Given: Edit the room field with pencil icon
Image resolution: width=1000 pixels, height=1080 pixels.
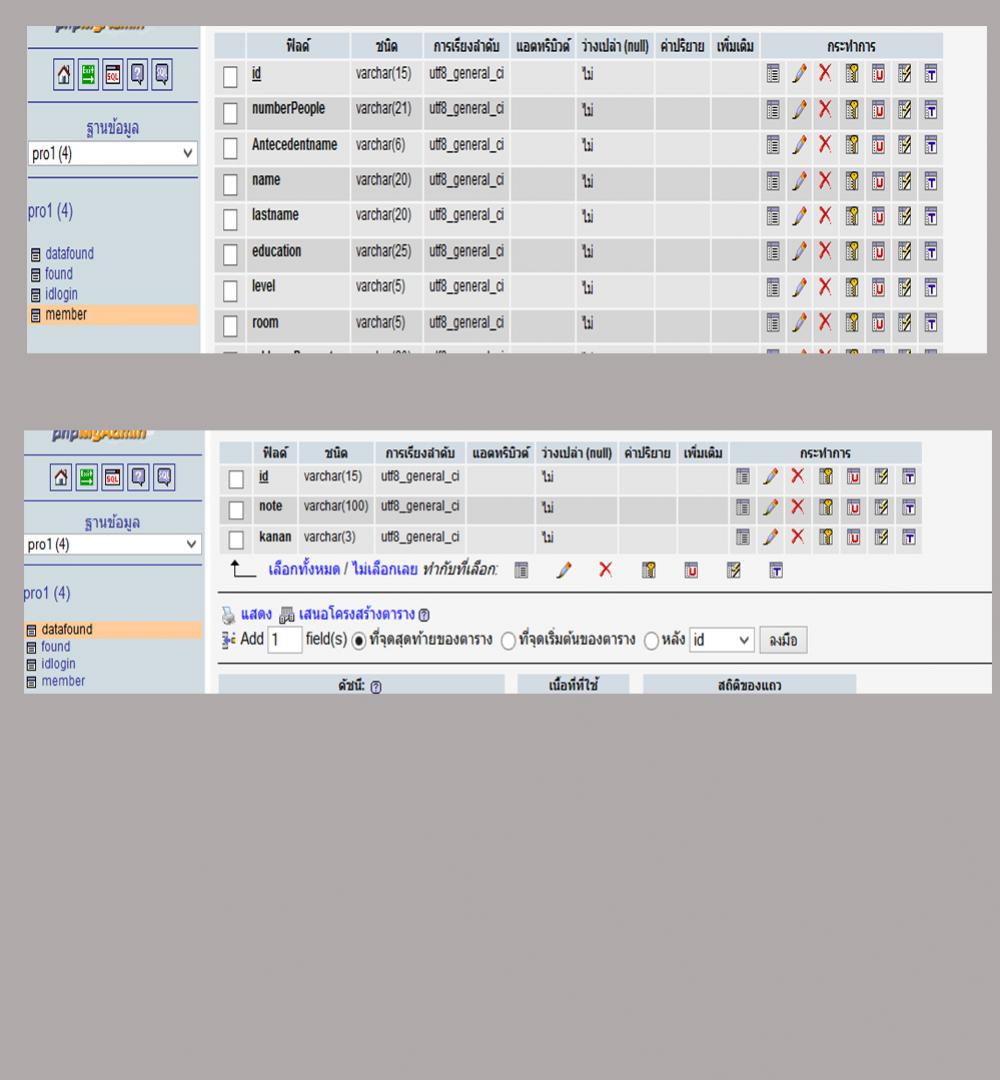Looking at the screenshot, I should [x=799, y=322].
